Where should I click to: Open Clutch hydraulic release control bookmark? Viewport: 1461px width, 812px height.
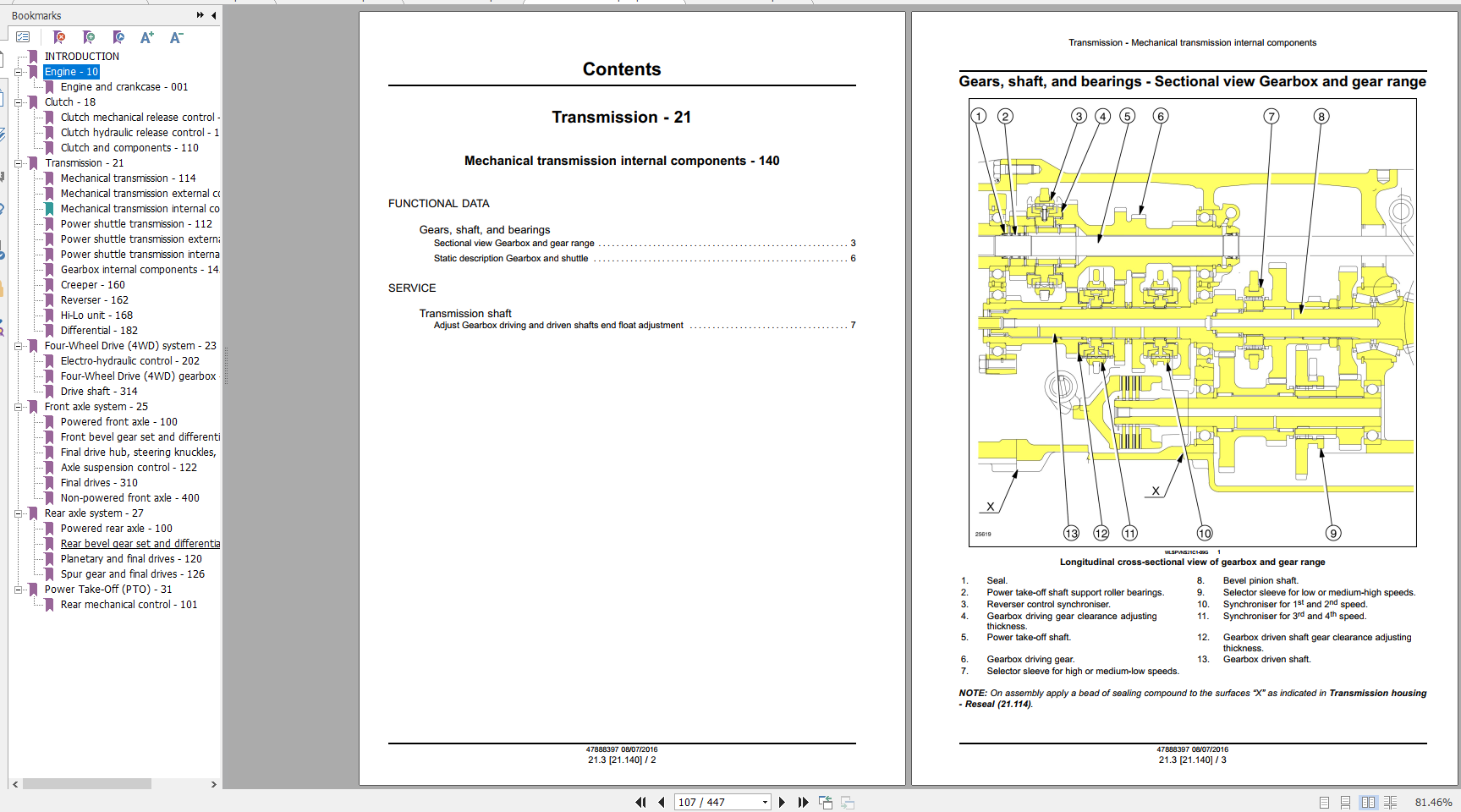[140, 133]
